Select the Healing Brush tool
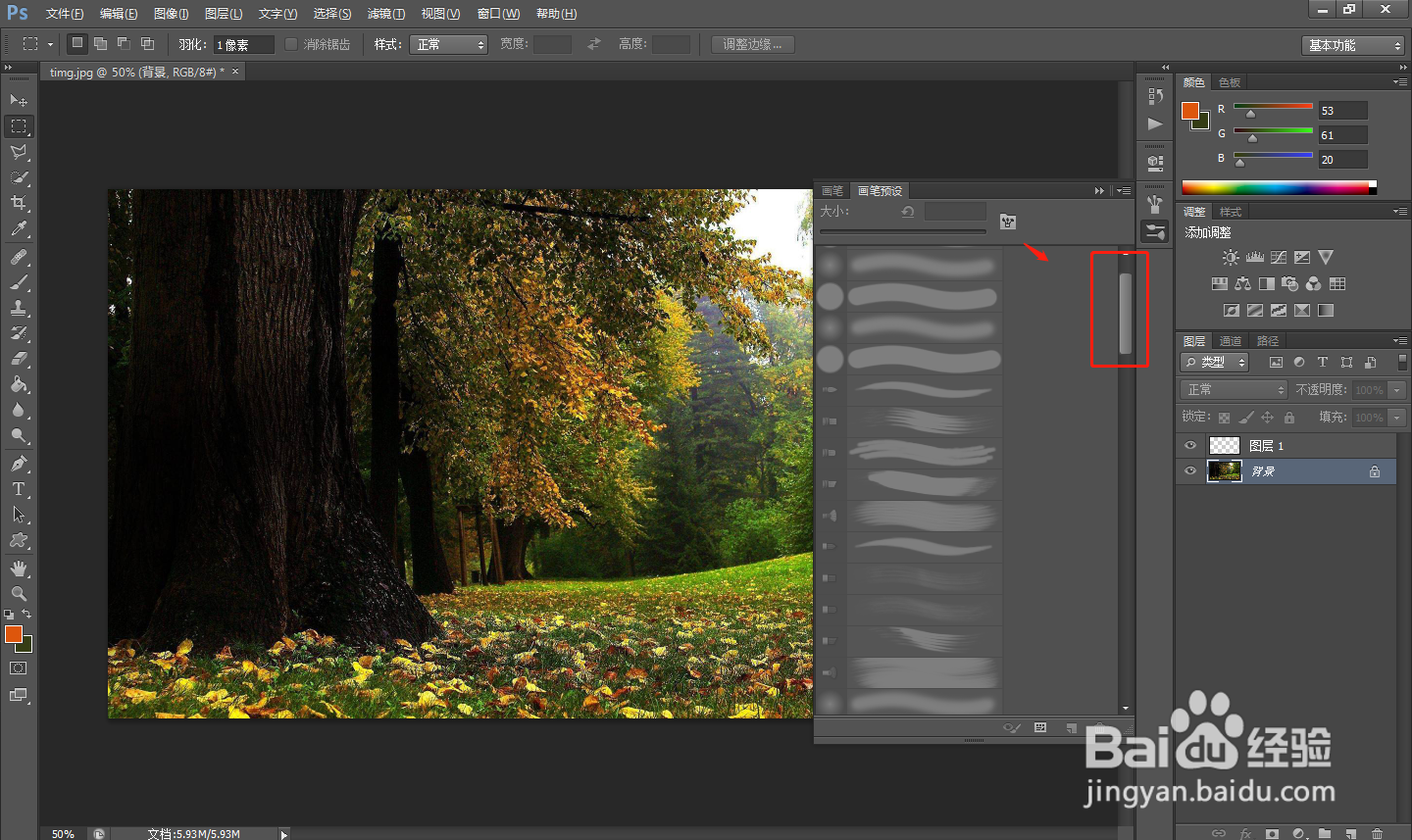1412x840 pixels. [x=19, y=257]
